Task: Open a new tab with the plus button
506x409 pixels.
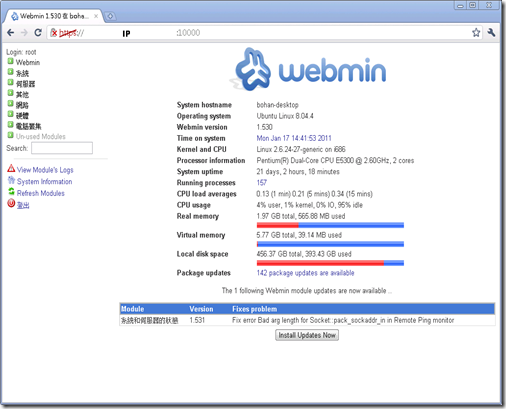Action: (x=110, y=16)
